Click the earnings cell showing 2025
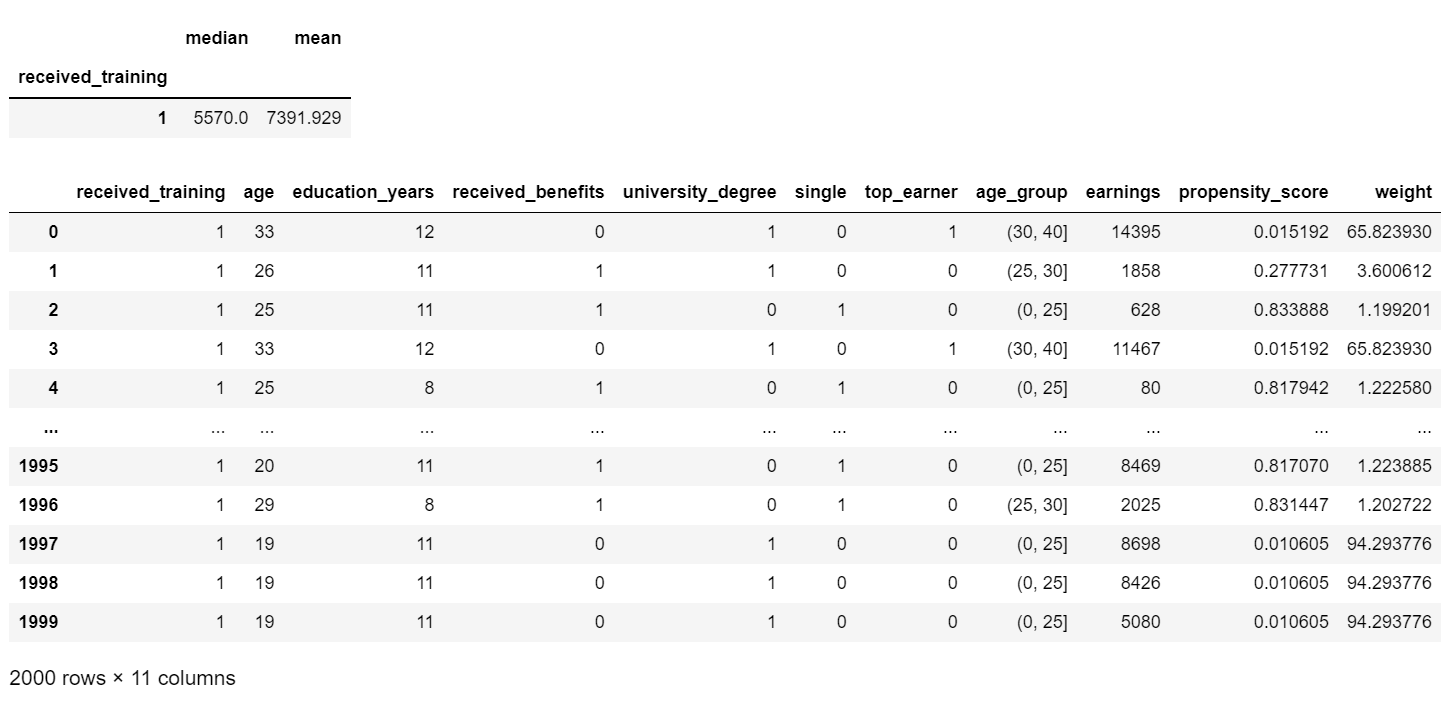Screen dimensions: 1446x702 pyautogui.click(x=1140, y=505)
